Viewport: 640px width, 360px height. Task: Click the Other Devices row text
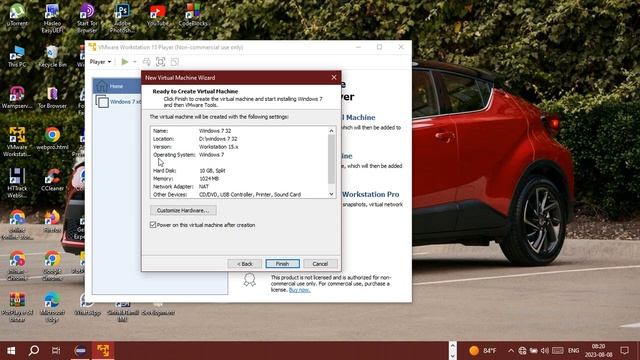click(x=227, y=195)
